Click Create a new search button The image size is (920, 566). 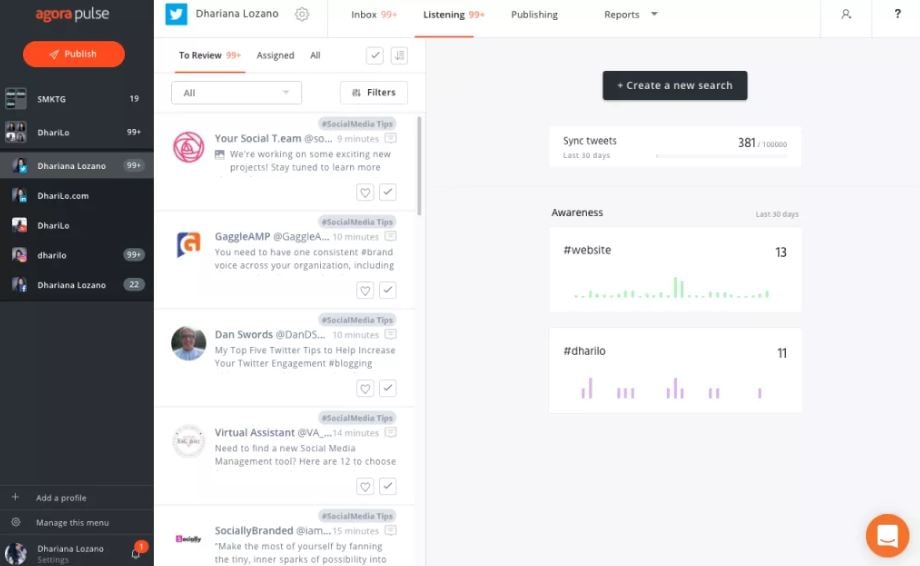tap(675, 86)
